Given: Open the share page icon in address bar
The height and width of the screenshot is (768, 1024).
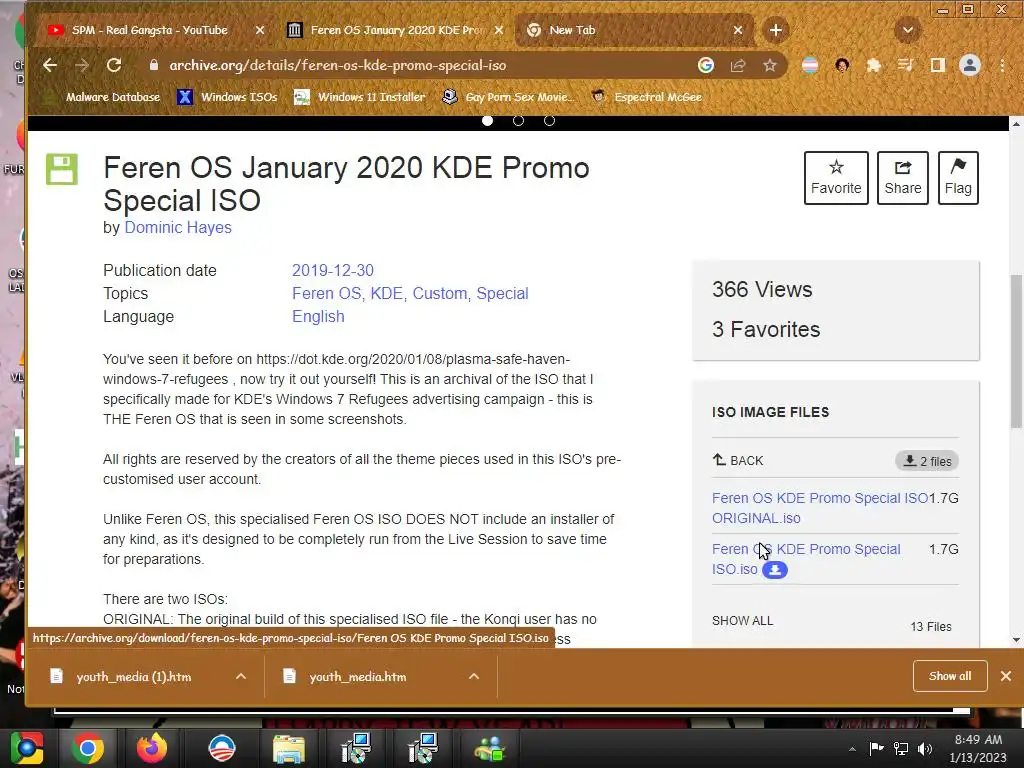Looking at the screenshot, I should (x=738, y=65).
